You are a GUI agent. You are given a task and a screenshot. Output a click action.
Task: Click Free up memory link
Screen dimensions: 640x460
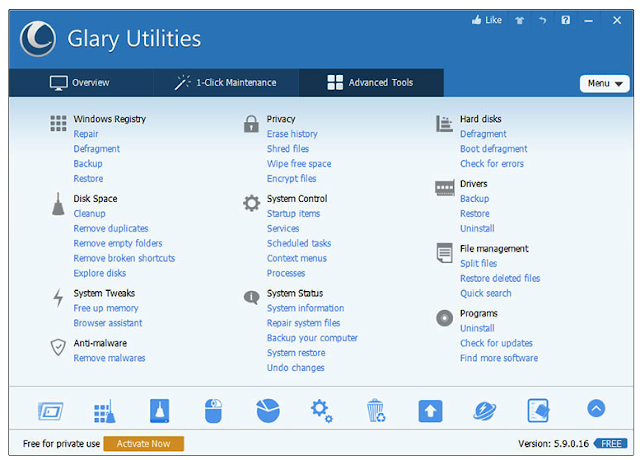click(106, 308)
